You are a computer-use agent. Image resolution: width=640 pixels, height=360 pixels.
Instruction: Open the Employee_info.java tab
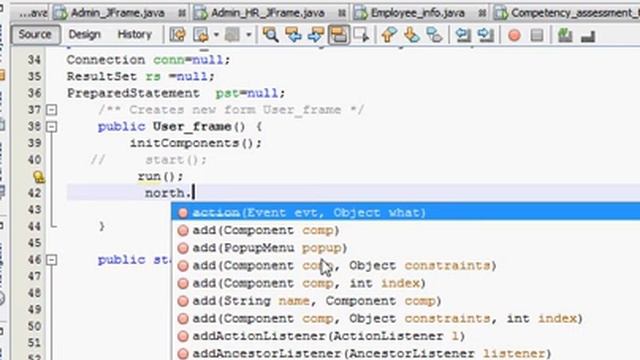click(x=418, y=13)
